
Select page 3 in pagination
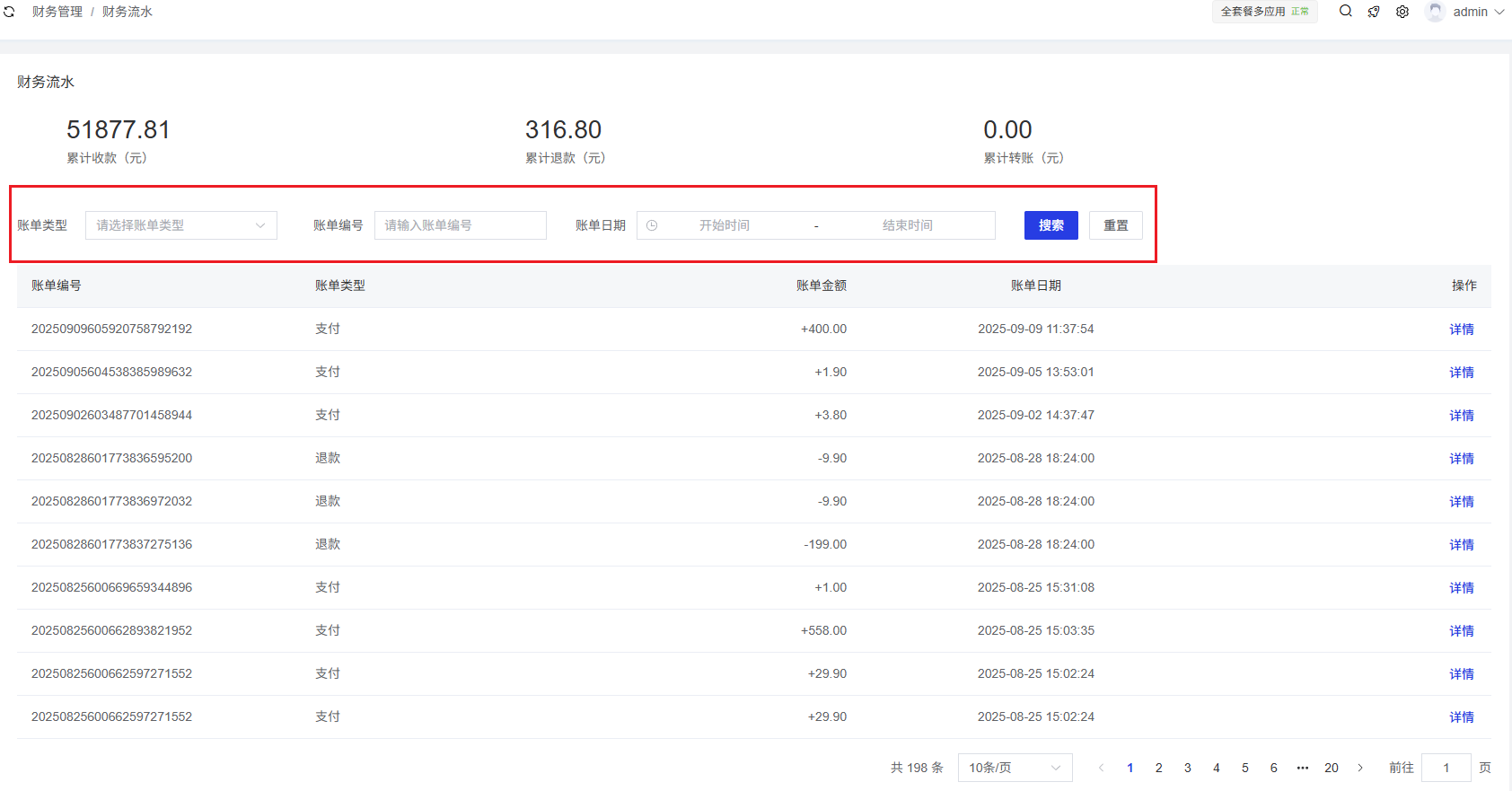tap(1188, 768)
